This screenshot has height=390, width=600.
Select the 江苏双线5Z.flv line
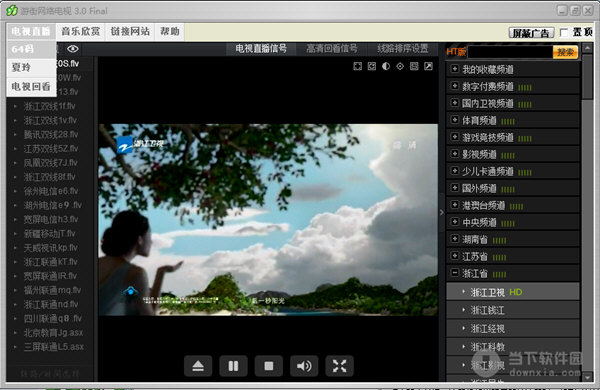(50, 148)
